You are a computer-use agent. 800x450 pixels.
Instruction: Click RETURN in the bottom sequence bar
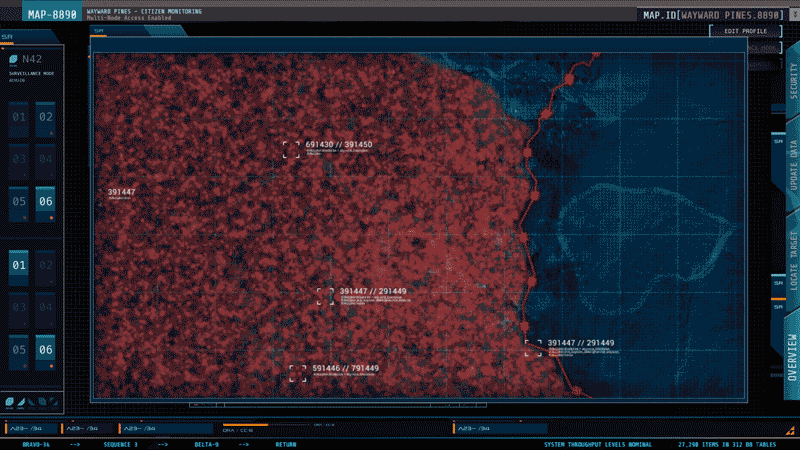click(x=286, y=443)
